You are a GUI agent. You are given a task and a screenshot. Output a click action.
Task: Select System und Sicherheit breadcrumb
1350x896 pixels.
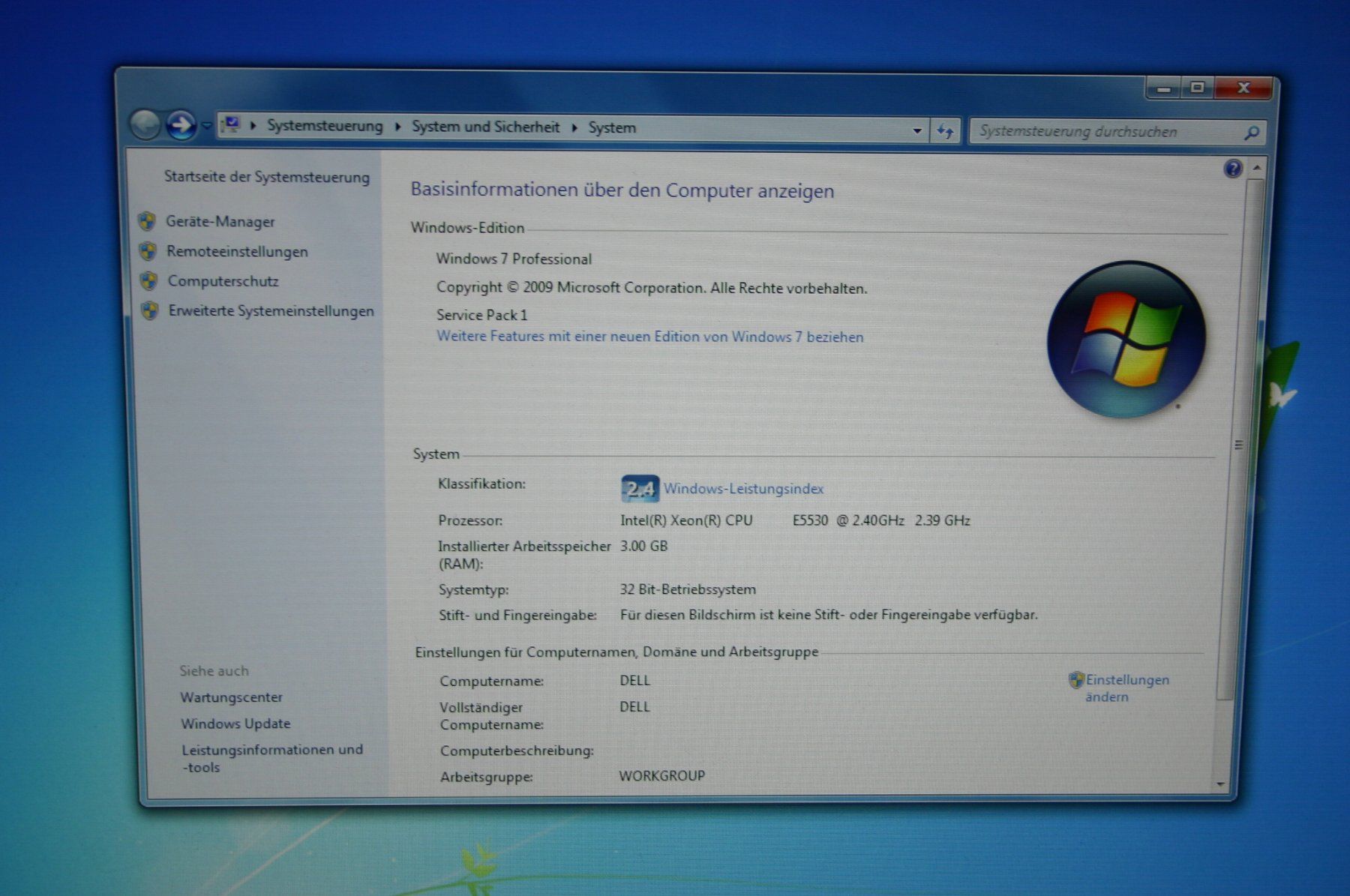click(x=485, y=127)
